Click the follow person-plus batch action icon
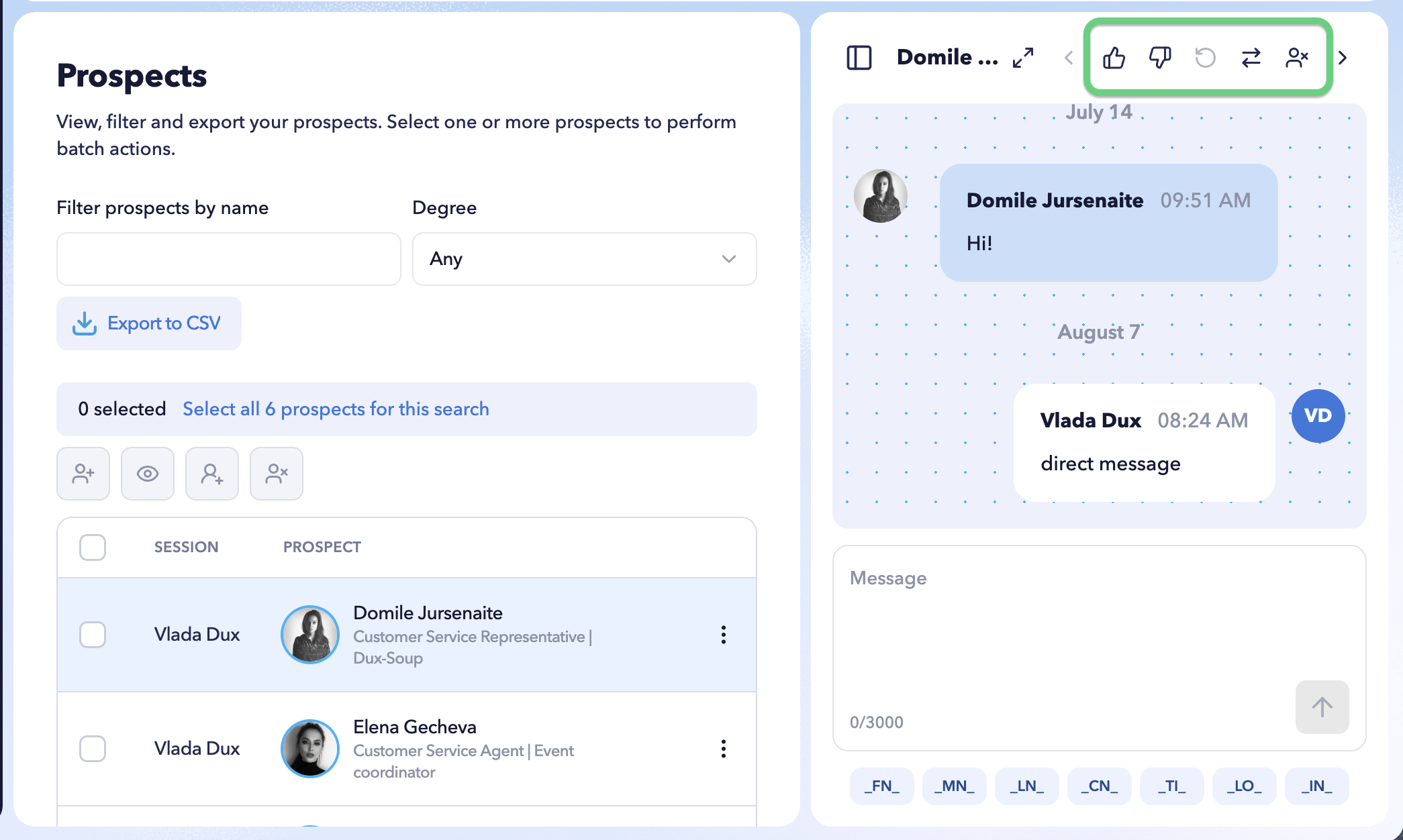Viewport: 1403px width, 840px height. pos(212,474)
